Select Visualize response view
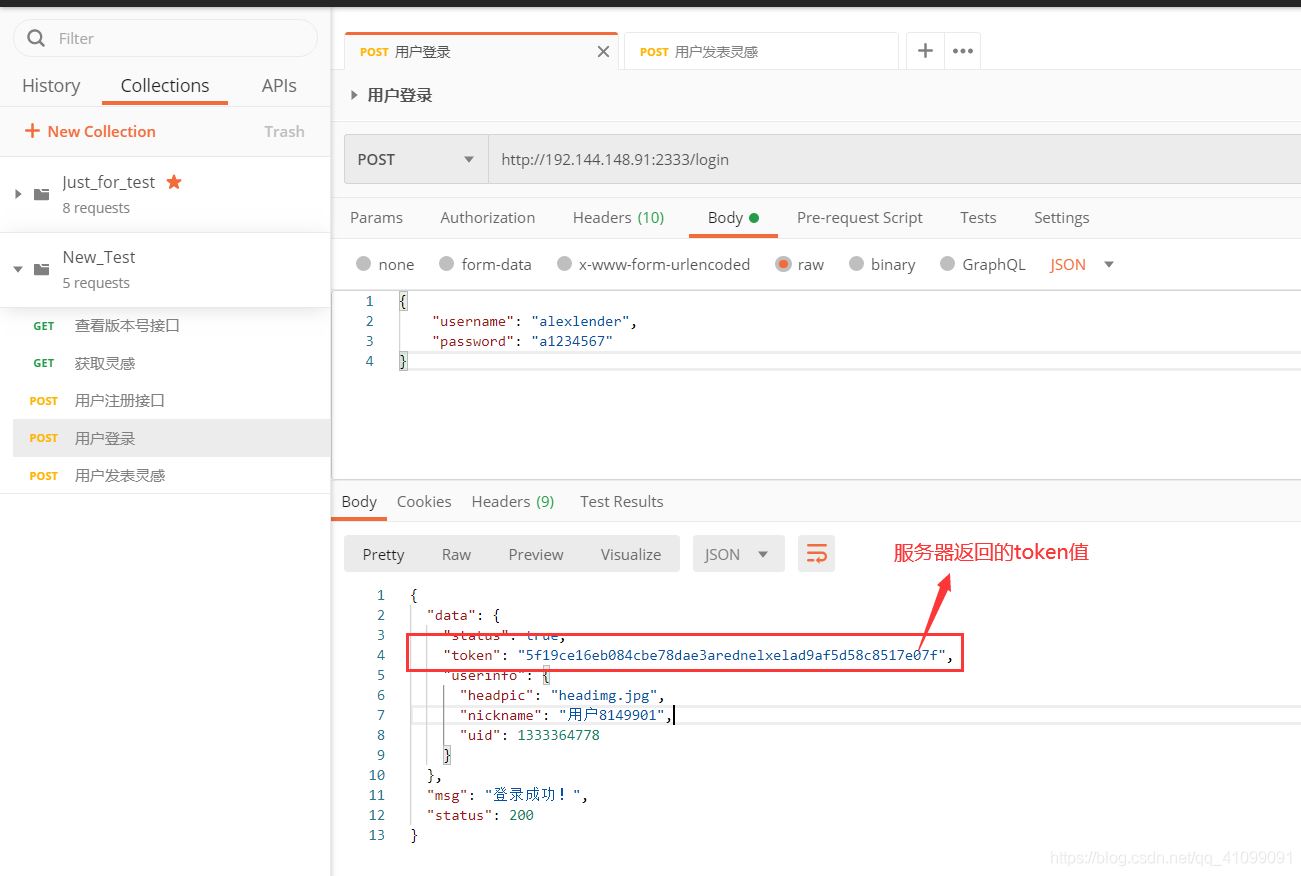Image resolution: width=1301 pixels, height=876 pixels. click(630, 554)
